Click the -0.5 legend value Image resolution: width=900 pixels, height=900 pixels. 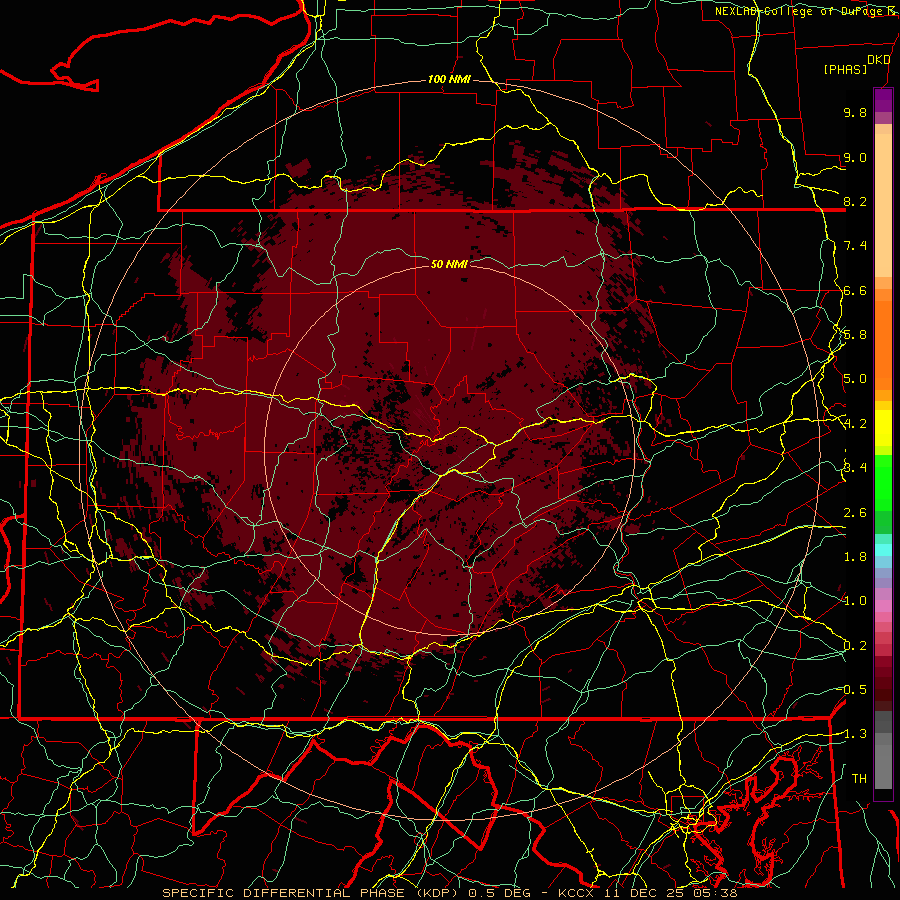point(853,690)
